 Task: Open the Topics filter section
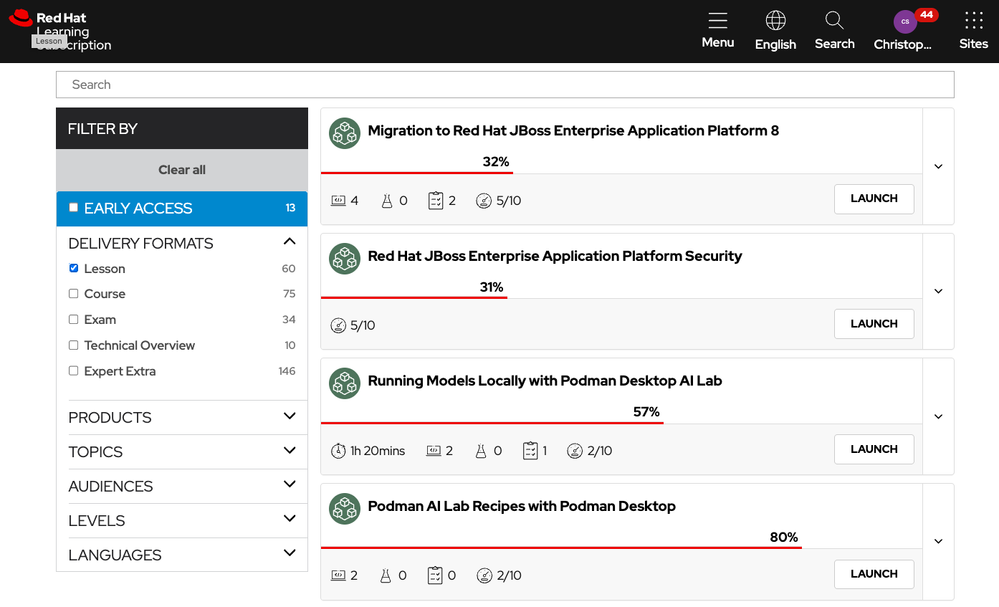(289, 451)
